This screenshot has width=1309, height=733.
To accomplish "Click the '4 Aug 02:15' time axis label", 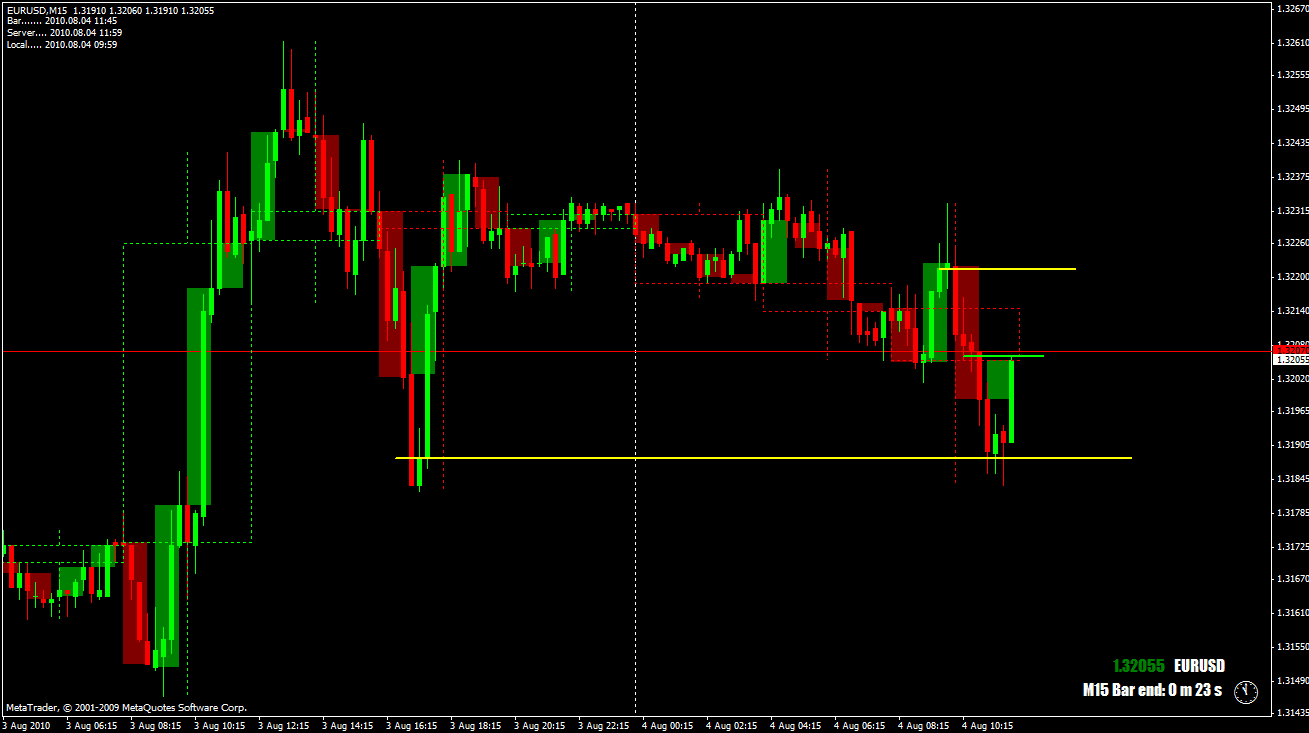I will [x=733, y=725].
